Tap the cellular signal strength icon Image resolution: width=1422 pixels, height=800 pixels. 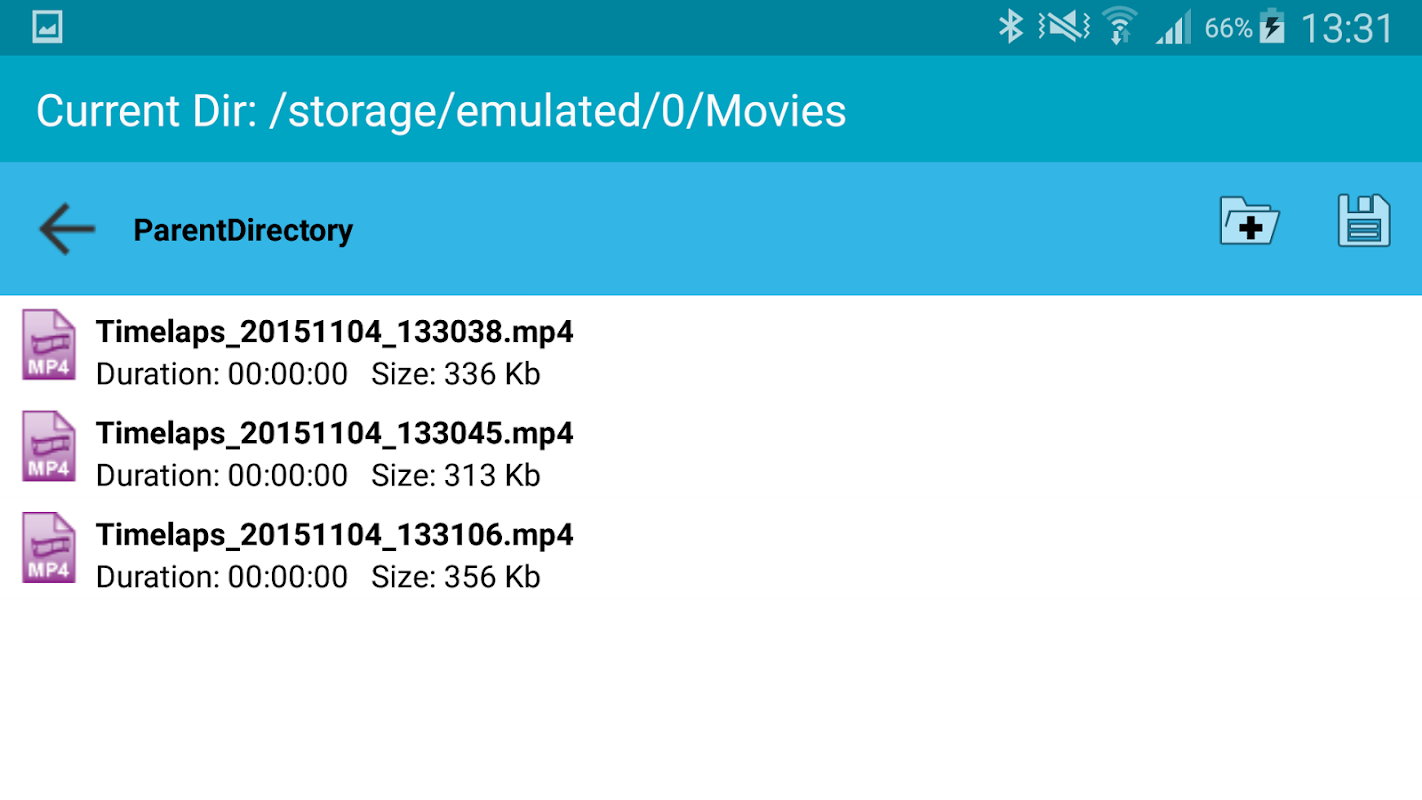(x=1174, y=27)
